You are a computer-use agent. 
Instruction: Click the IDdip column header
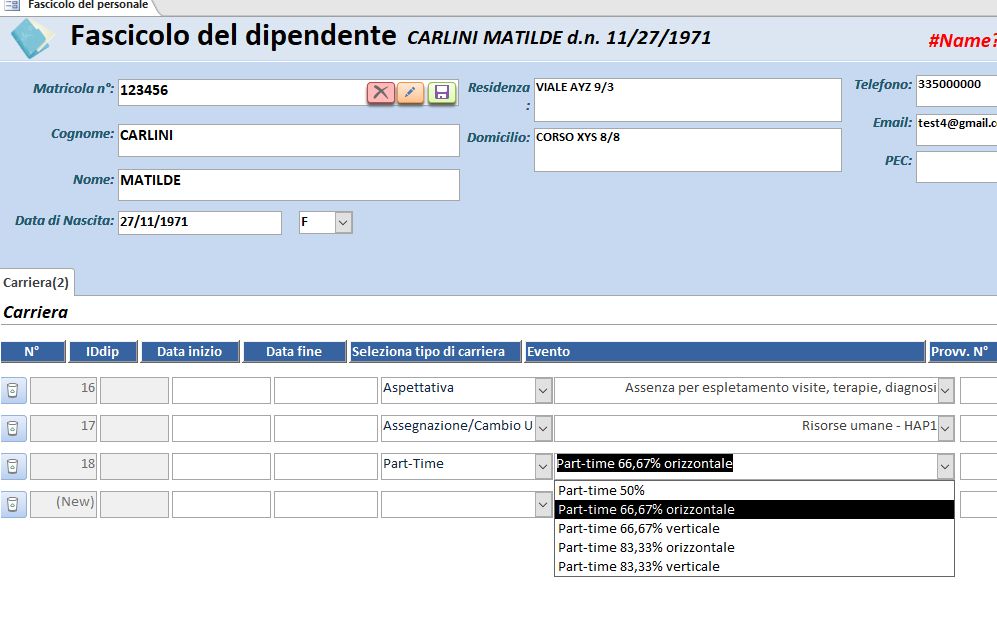(x=102, y=352)
